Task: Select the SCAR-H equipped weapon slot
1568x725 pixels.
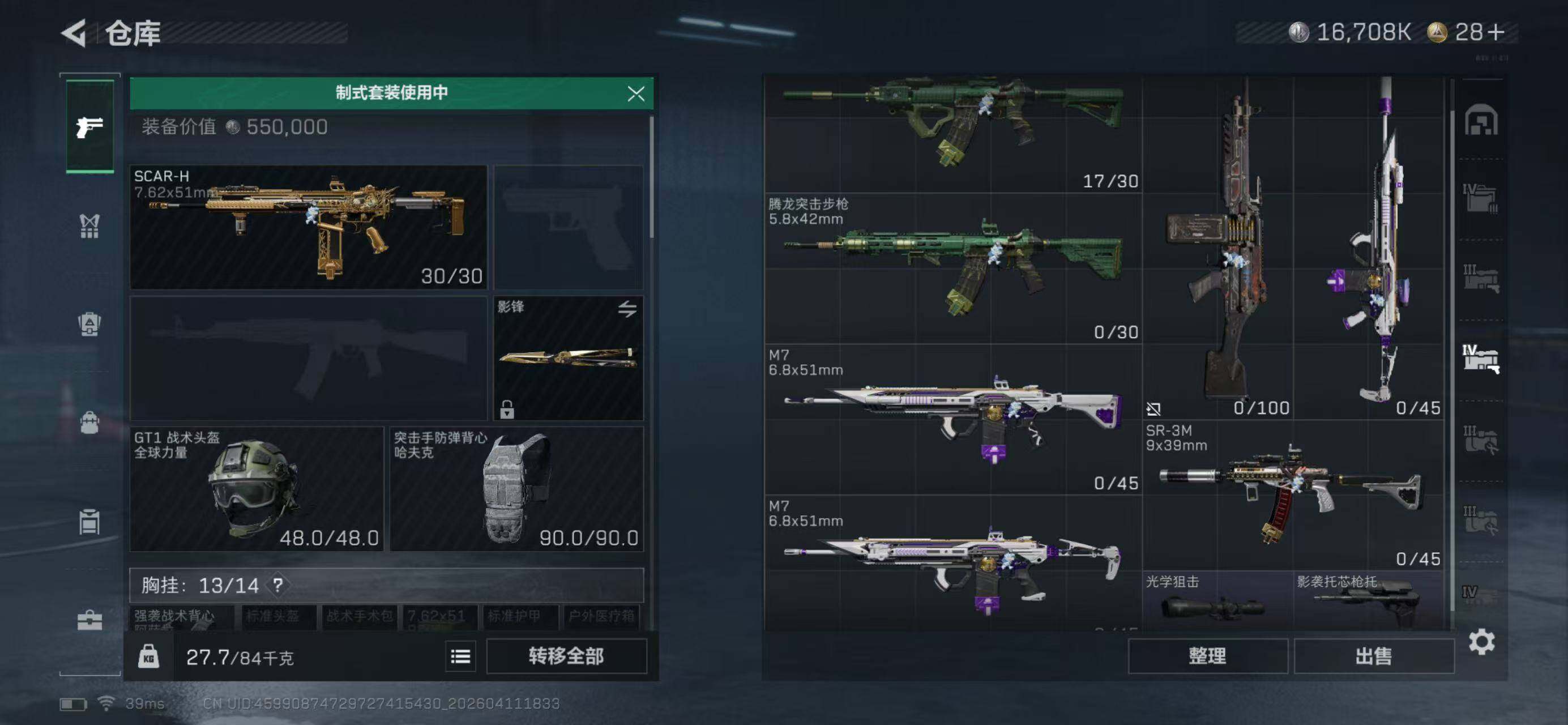Action: pos(308,227)
